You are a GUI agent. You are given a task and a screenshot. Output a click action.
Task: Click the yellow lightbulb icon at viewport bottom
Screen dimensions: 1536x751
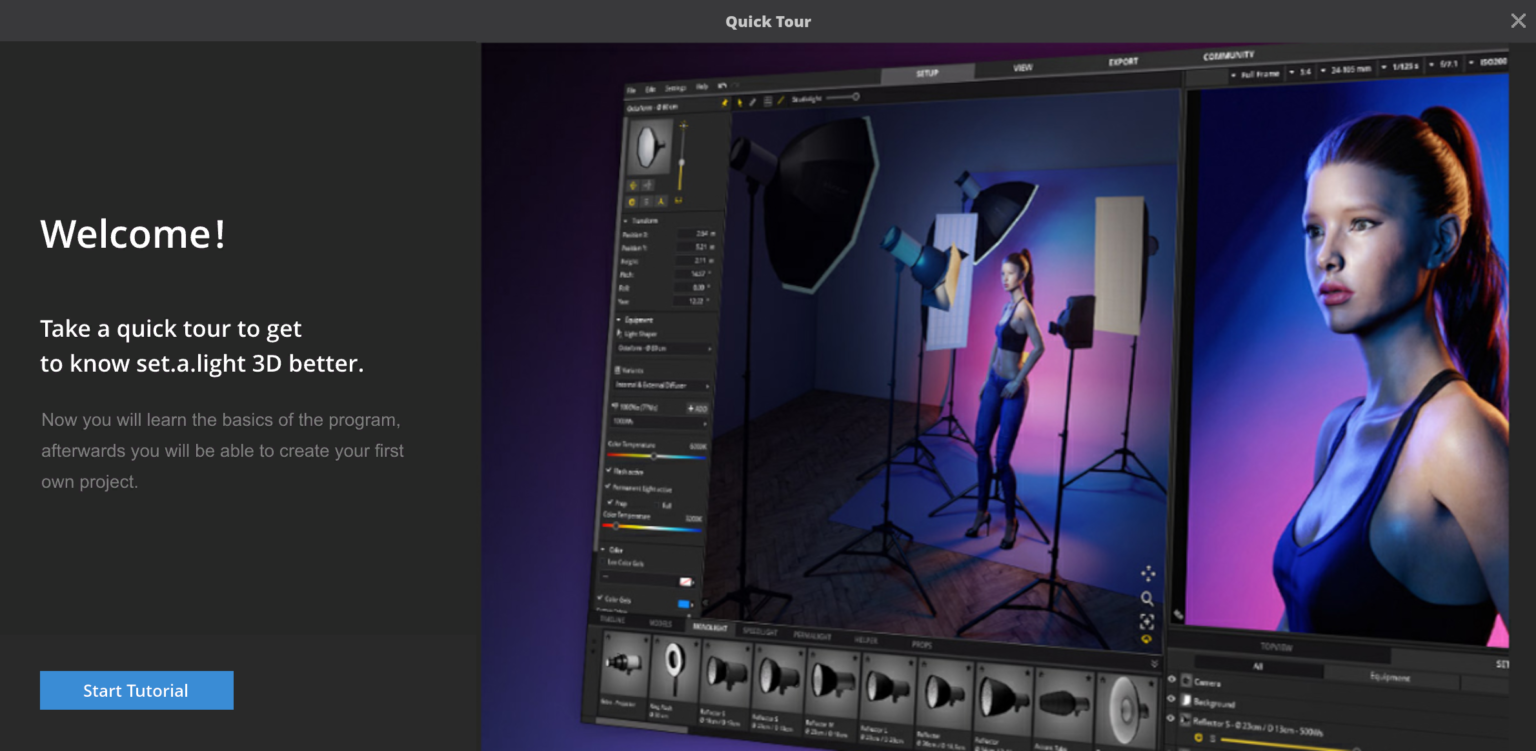1147,638
